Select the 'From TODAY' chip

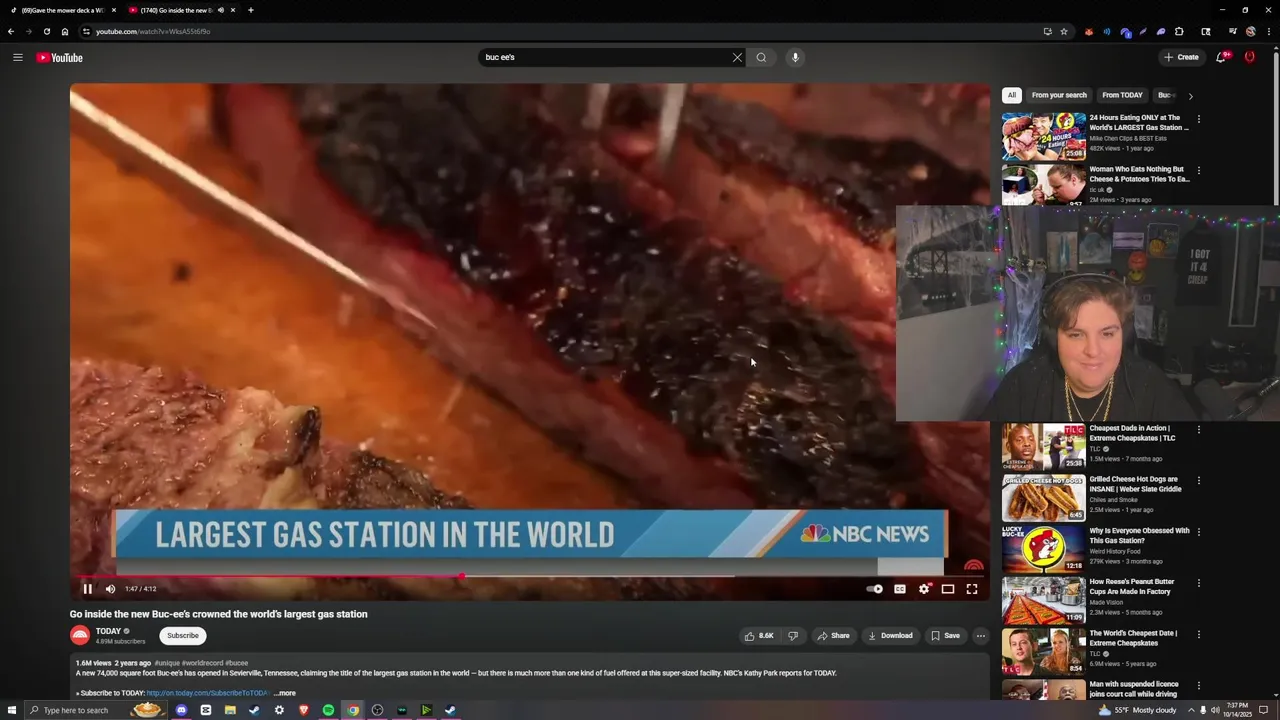[1122, 95]
